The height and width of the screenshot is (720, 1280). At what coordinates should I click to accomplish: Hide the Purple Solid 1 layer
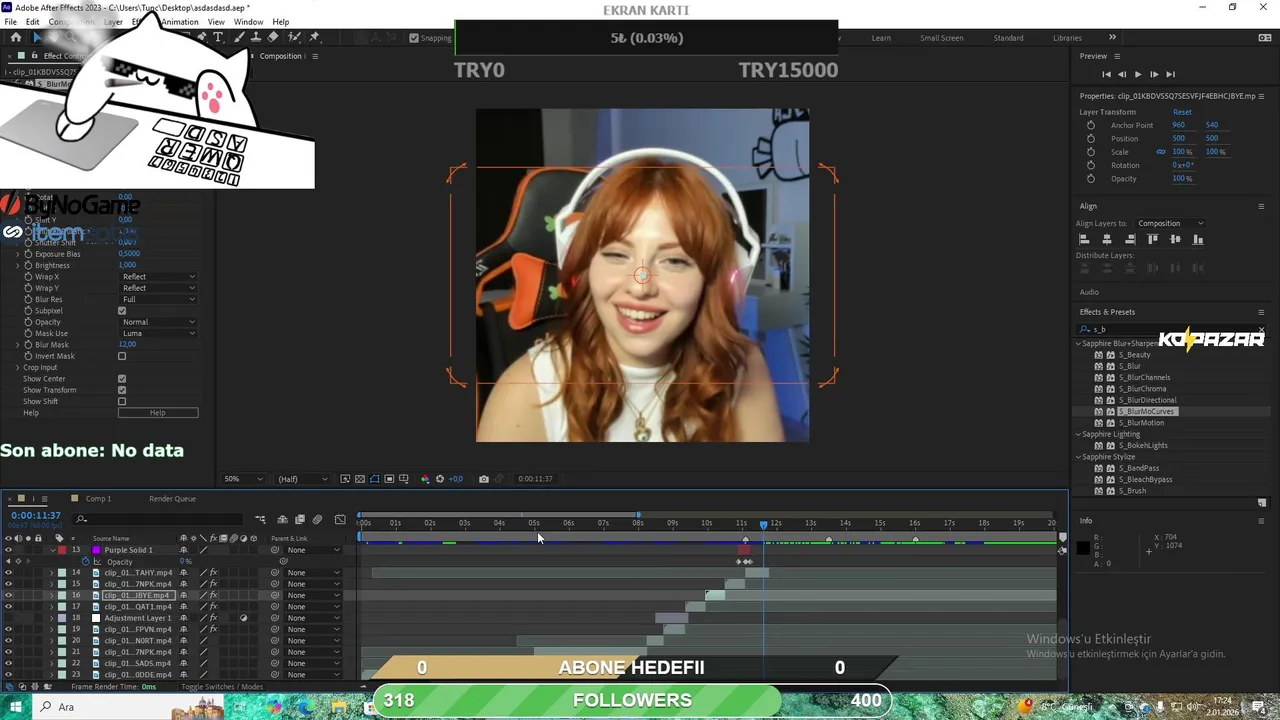pos(8,550)
